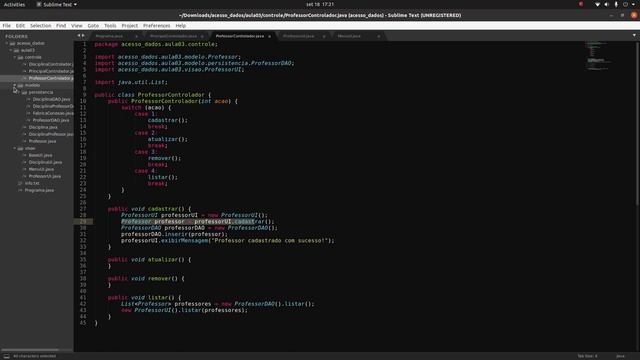Open the clock and calendar panel
The width and height of the screenshot is (640, 360).
320,4
